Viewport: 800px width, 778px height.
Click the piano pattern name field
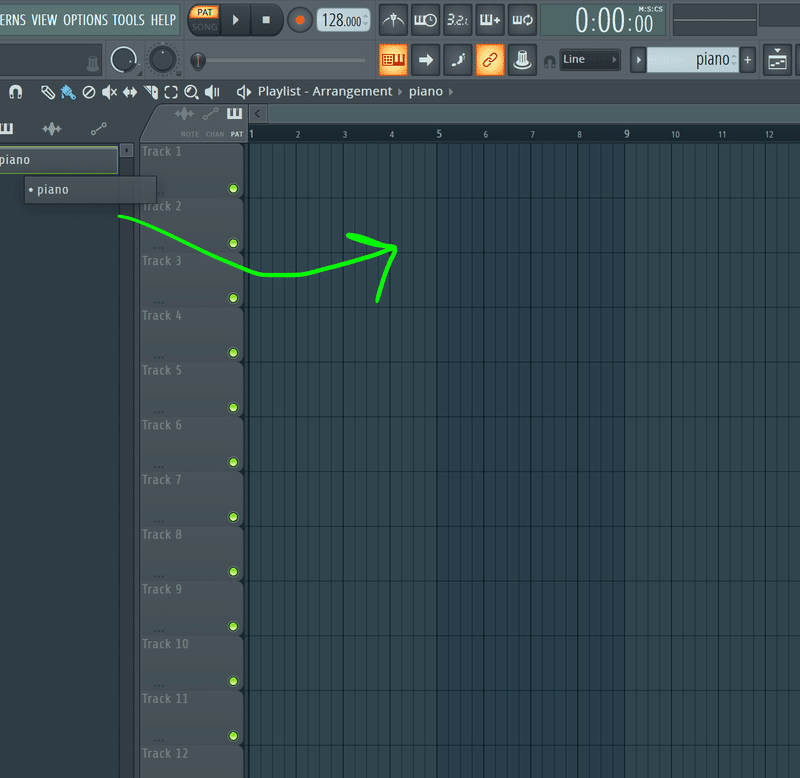click(692, 60)
